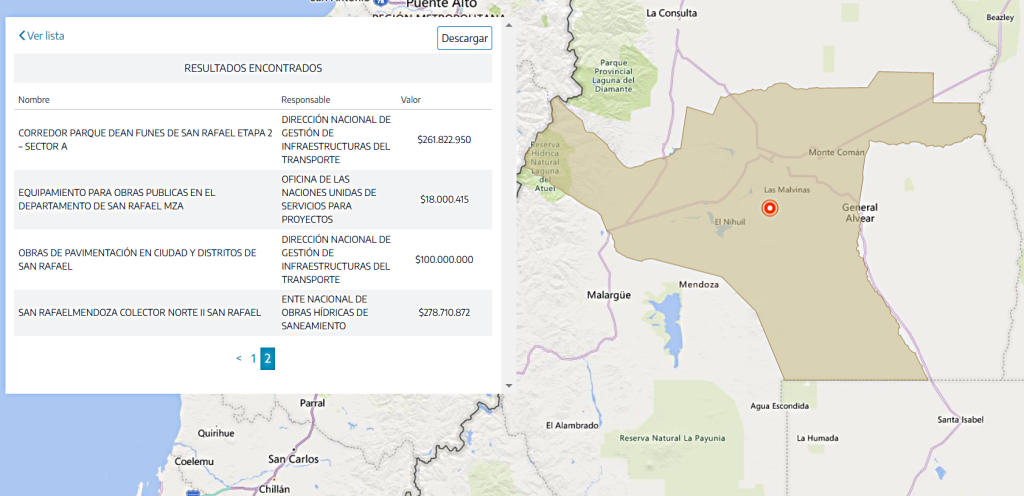The height and width of the screenshot is (496, 1024).
Task: Click the Nombre column header
Action: tap(34, 100)
